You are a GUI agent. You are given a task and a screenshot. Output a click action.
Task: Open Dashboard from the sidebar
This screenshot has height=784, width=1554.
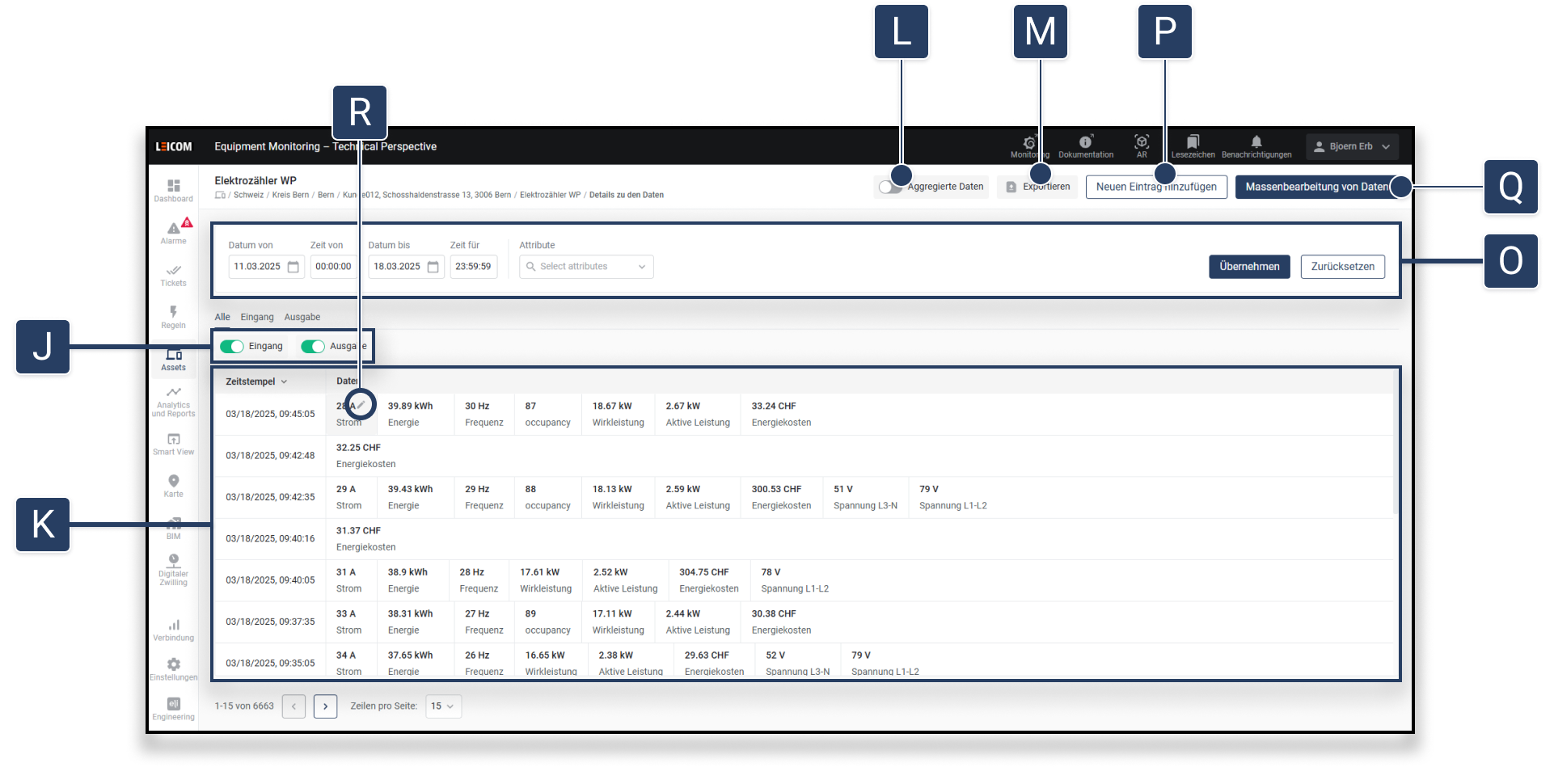click(173, 190)
